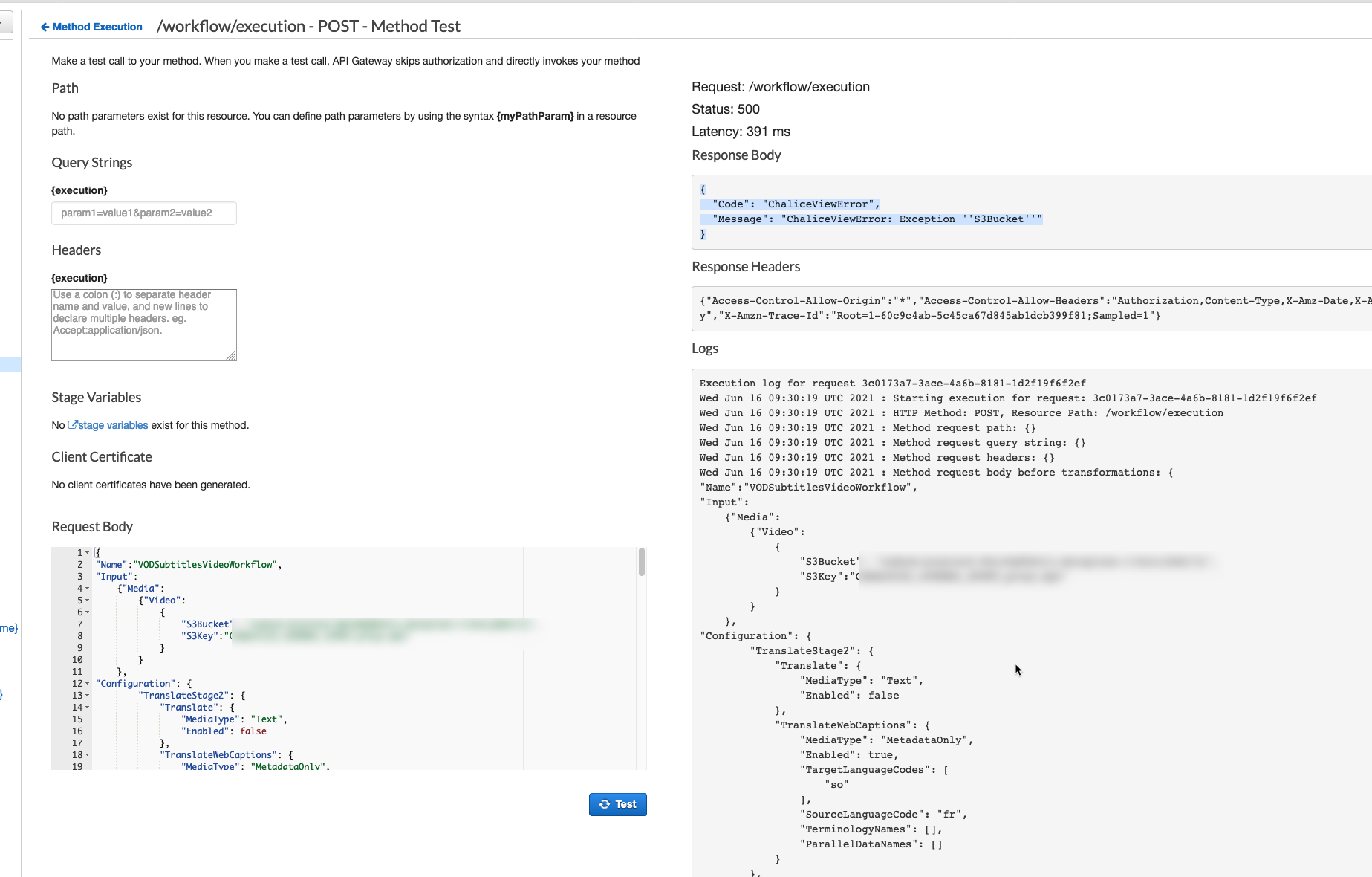Image resolution: width=1372 pixels, height=877 pixels.
Task: Collapse the Configuration block on line 12
Action: coord(87,683)
